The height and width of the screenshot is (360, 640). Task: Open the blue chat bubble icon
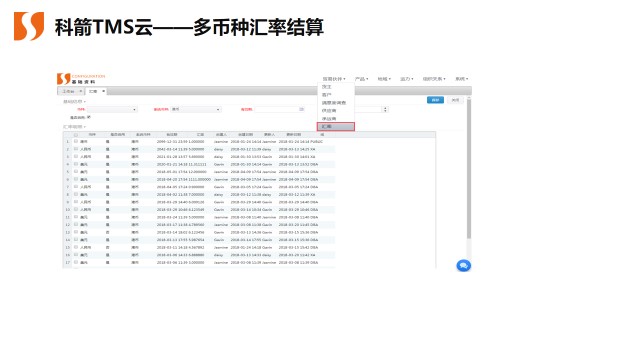(463, 266)
